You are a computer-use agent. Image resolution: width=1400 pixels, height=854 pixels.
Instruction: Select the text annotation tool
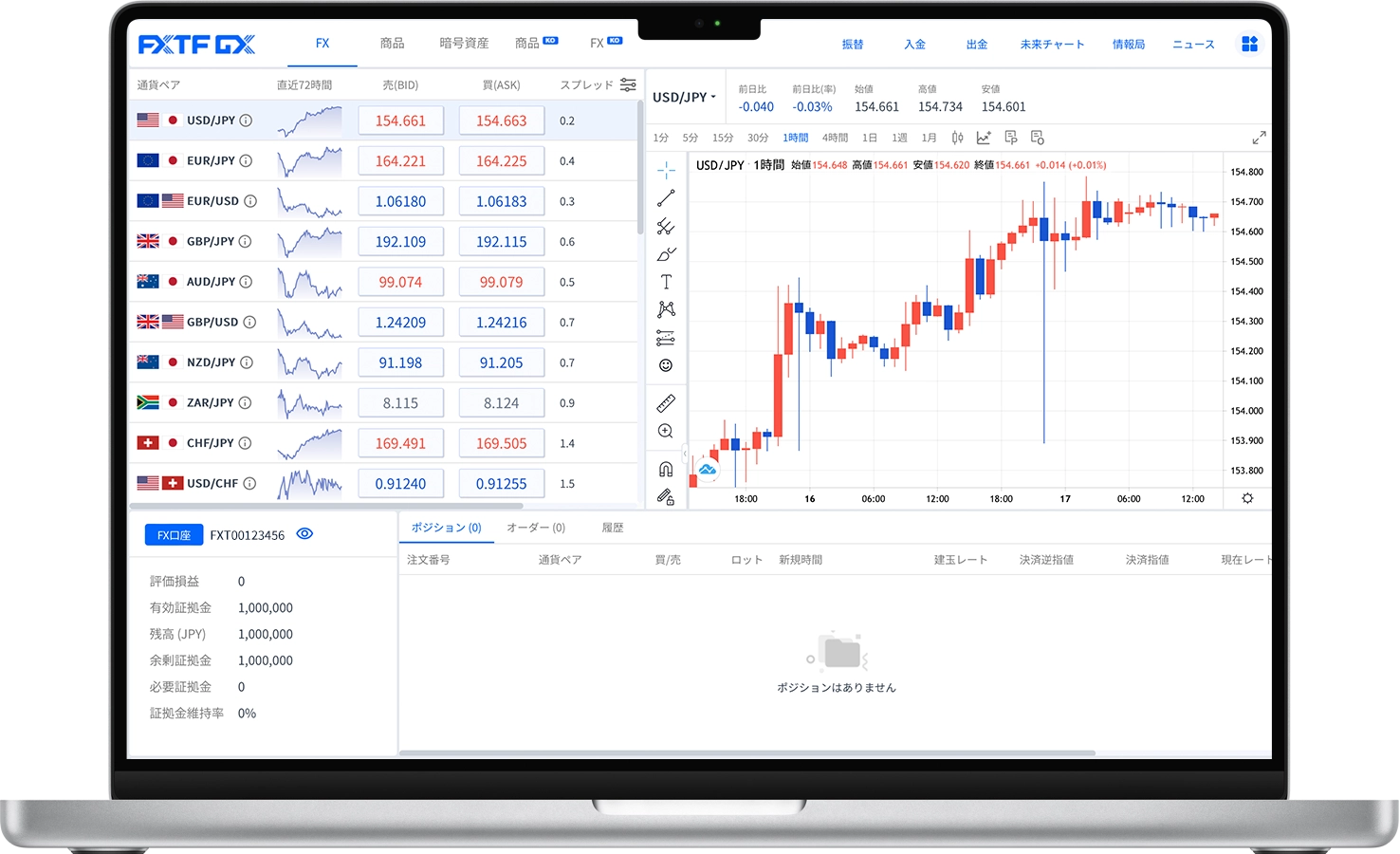[x=666, y=282]
